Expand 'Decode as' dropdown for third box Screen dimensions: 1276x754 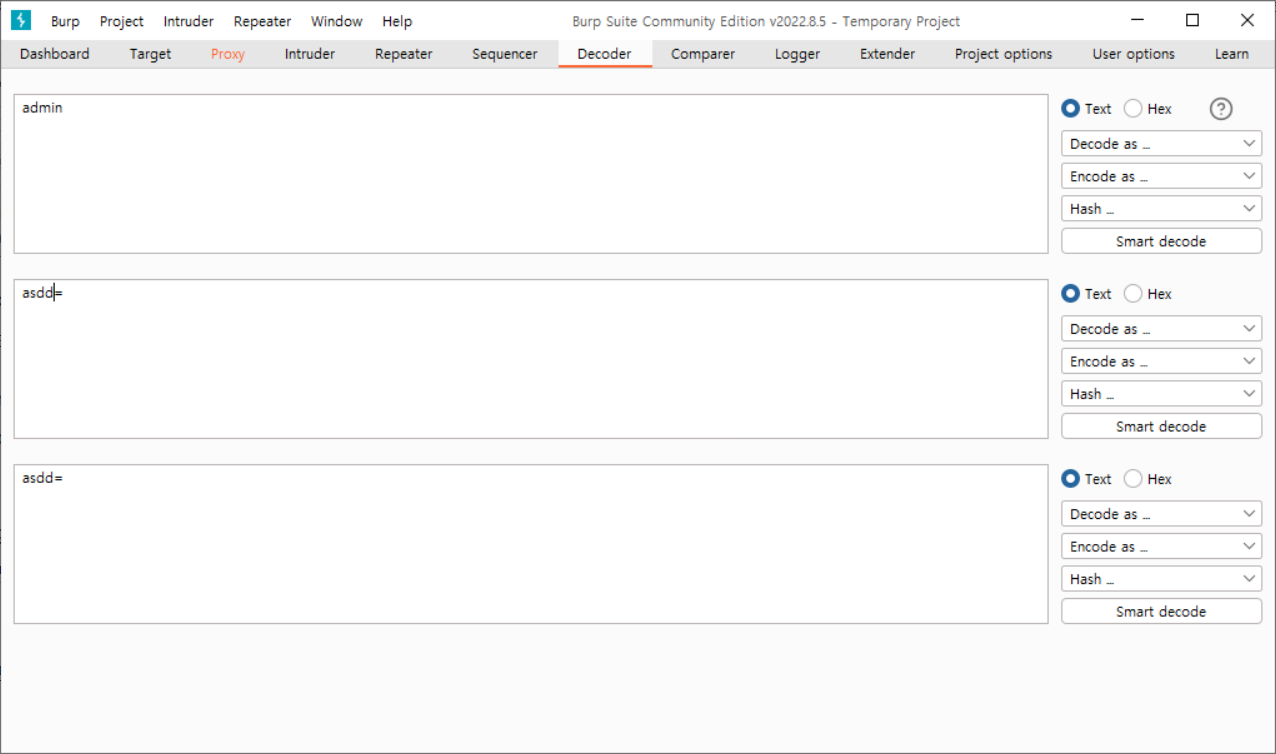(x=1161, y=514)
